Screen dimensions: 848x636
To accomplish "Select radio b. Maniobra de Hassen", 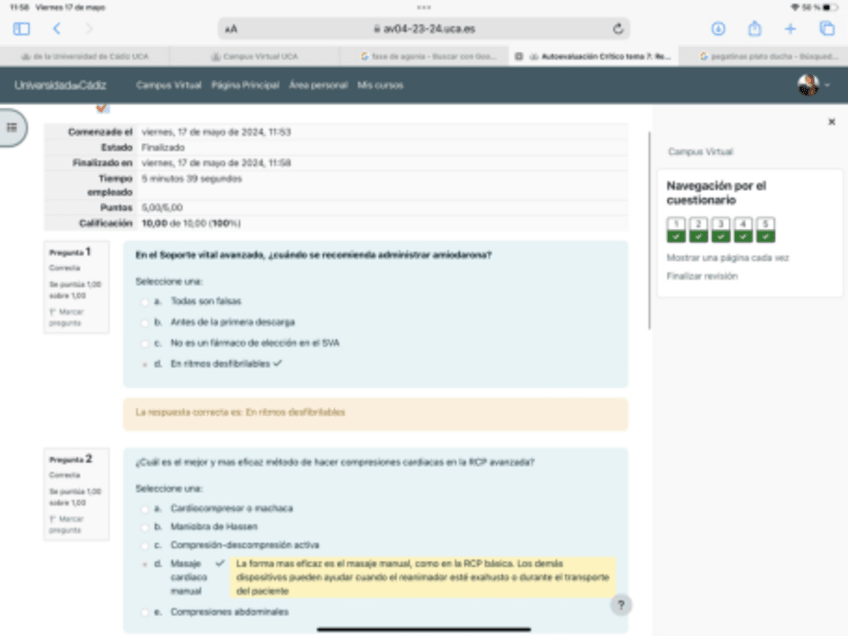I will tap(144, 527).
